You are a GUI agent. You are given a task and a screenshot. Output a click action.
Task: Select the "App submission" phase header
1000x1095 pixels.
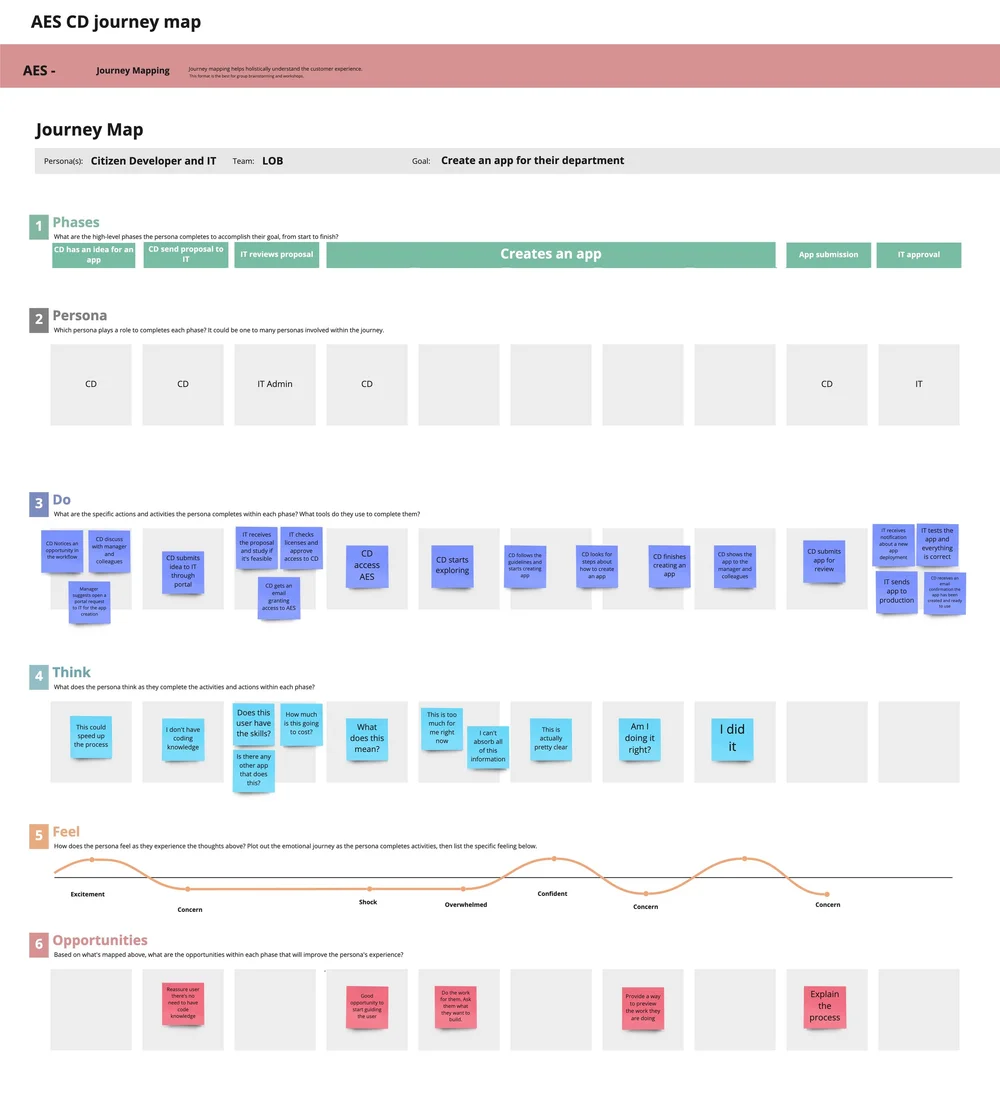(x=827, y=255)
